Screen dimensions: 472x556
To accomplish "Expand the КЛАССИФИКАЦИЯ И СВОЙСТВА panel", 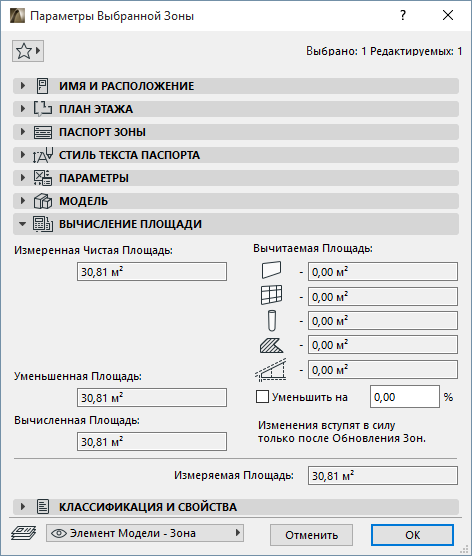I will pos(23,507).
